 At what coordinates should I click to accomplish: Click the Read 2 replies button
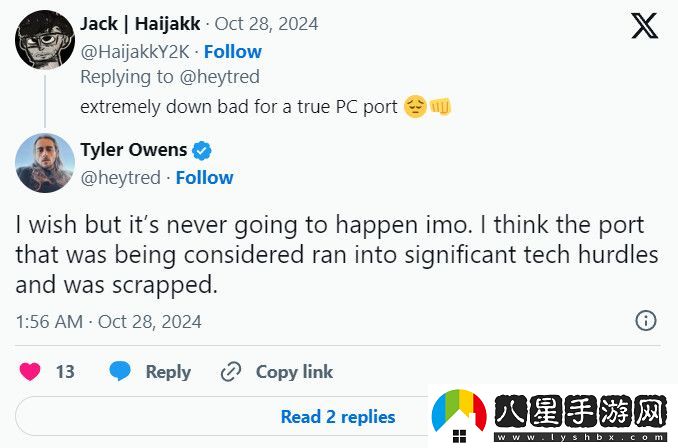pyautogui.click(x=338, y=417)
